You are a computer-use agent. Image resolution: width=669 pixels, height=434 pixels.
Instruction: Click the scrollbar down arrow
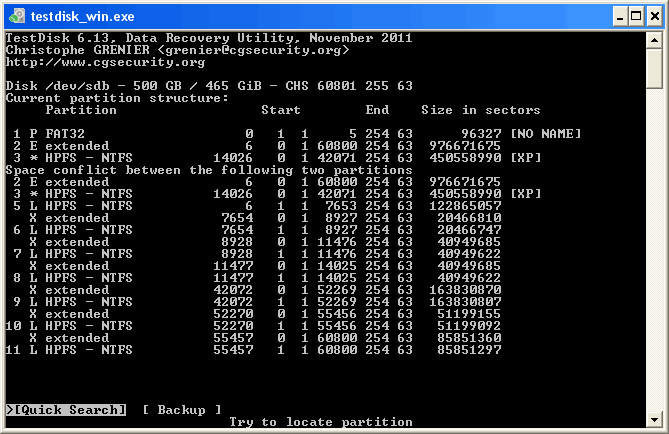pyautogui.click(x=654, y=419)
